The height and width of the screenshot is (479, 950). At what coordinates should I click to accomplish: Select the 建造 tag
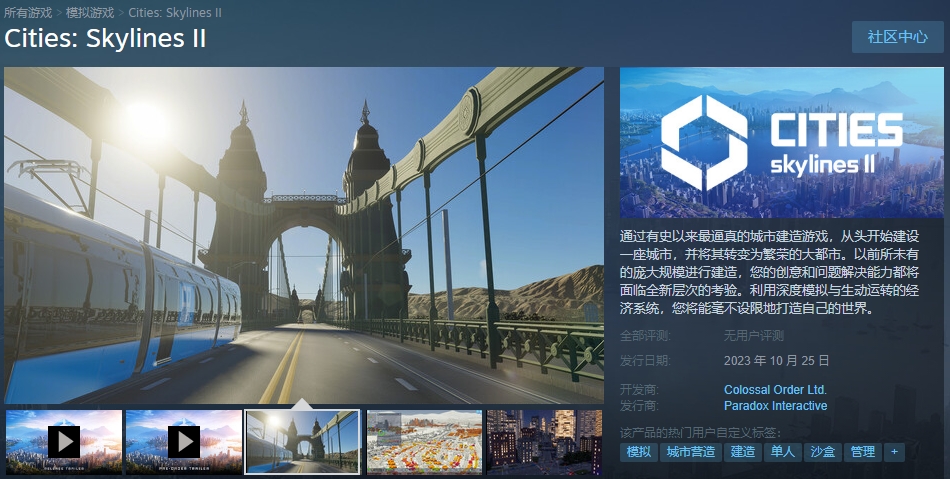point(743,452)
